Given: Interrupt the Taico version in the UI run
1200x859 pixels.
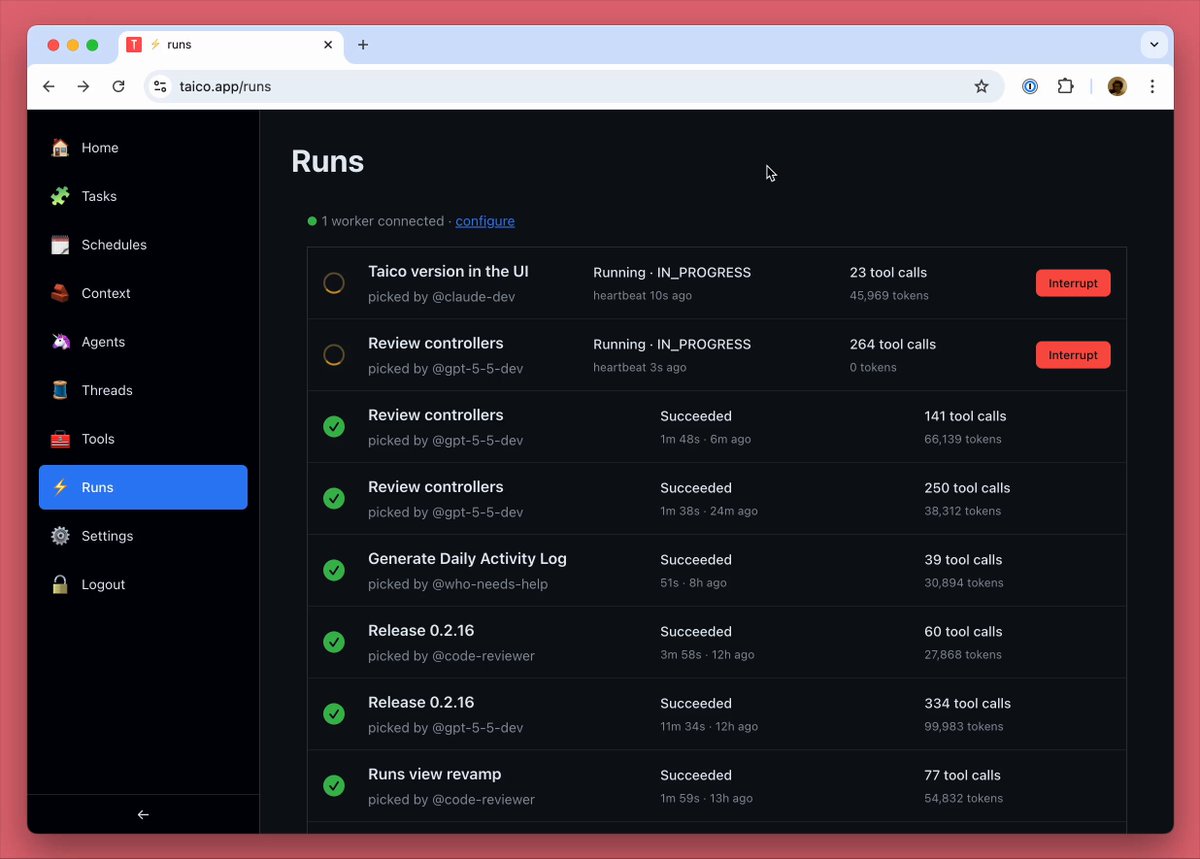Looking at the screenshot, I should (x=1073, y=283).
